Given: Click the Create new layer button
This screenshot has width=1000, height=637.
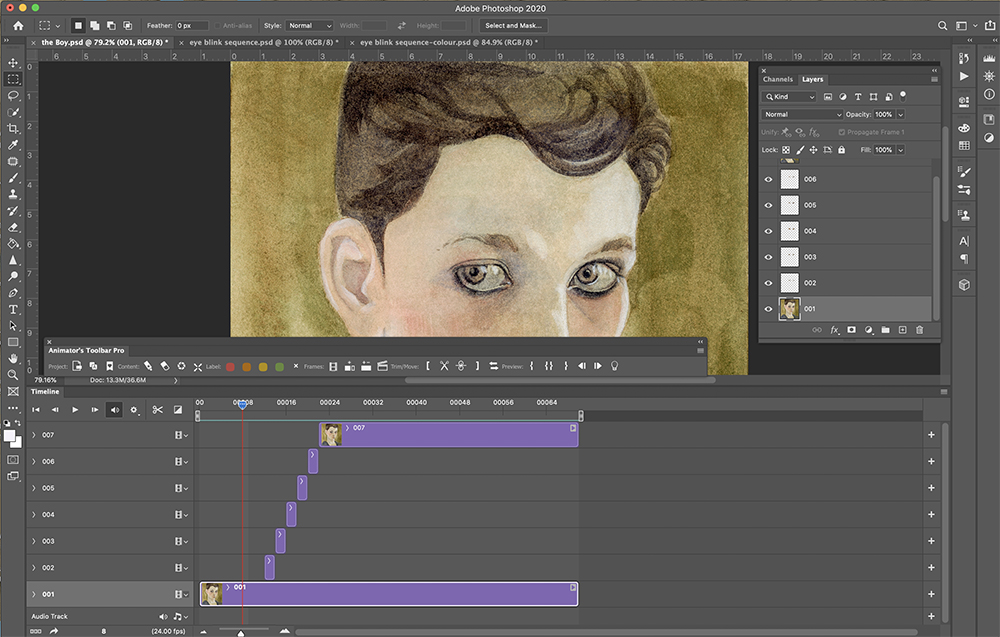Looking at the screenshot, I should coord(902,329).
